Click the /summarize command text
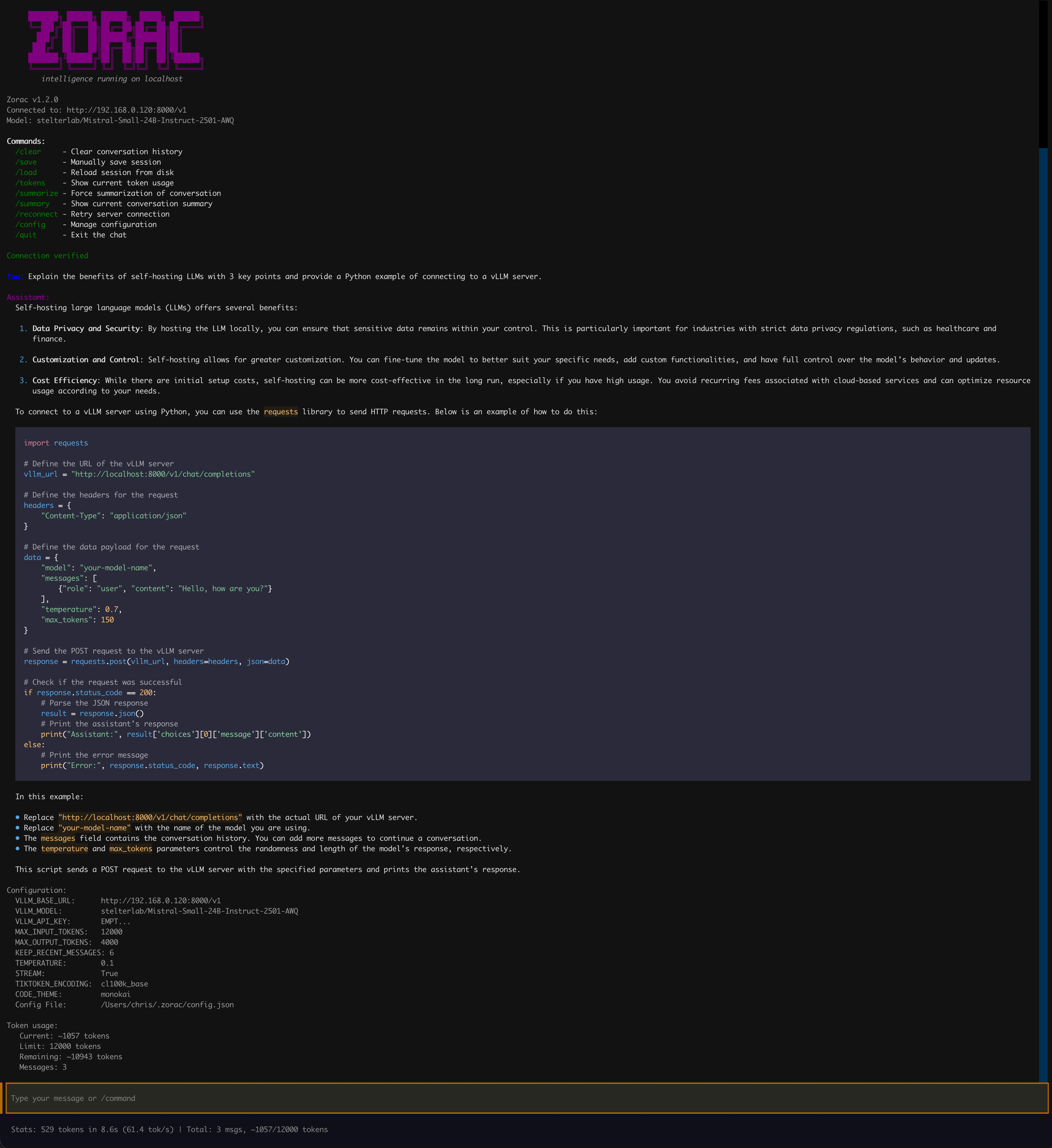Image resolution: width=1052 pixels, height=1148 pixels. coord(36,193)
